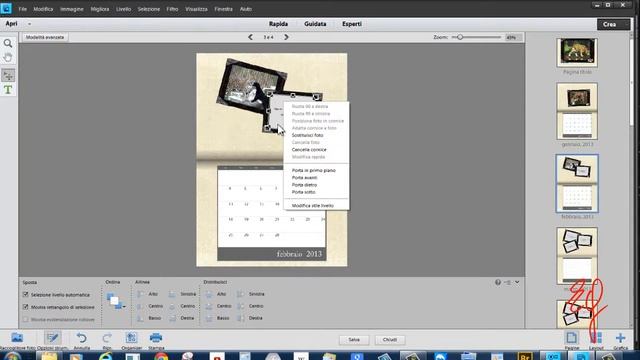Click the Modalità avanzata button
Image resolution: width=640 pixels, height=360 pixels.
[x=45, y=37]
